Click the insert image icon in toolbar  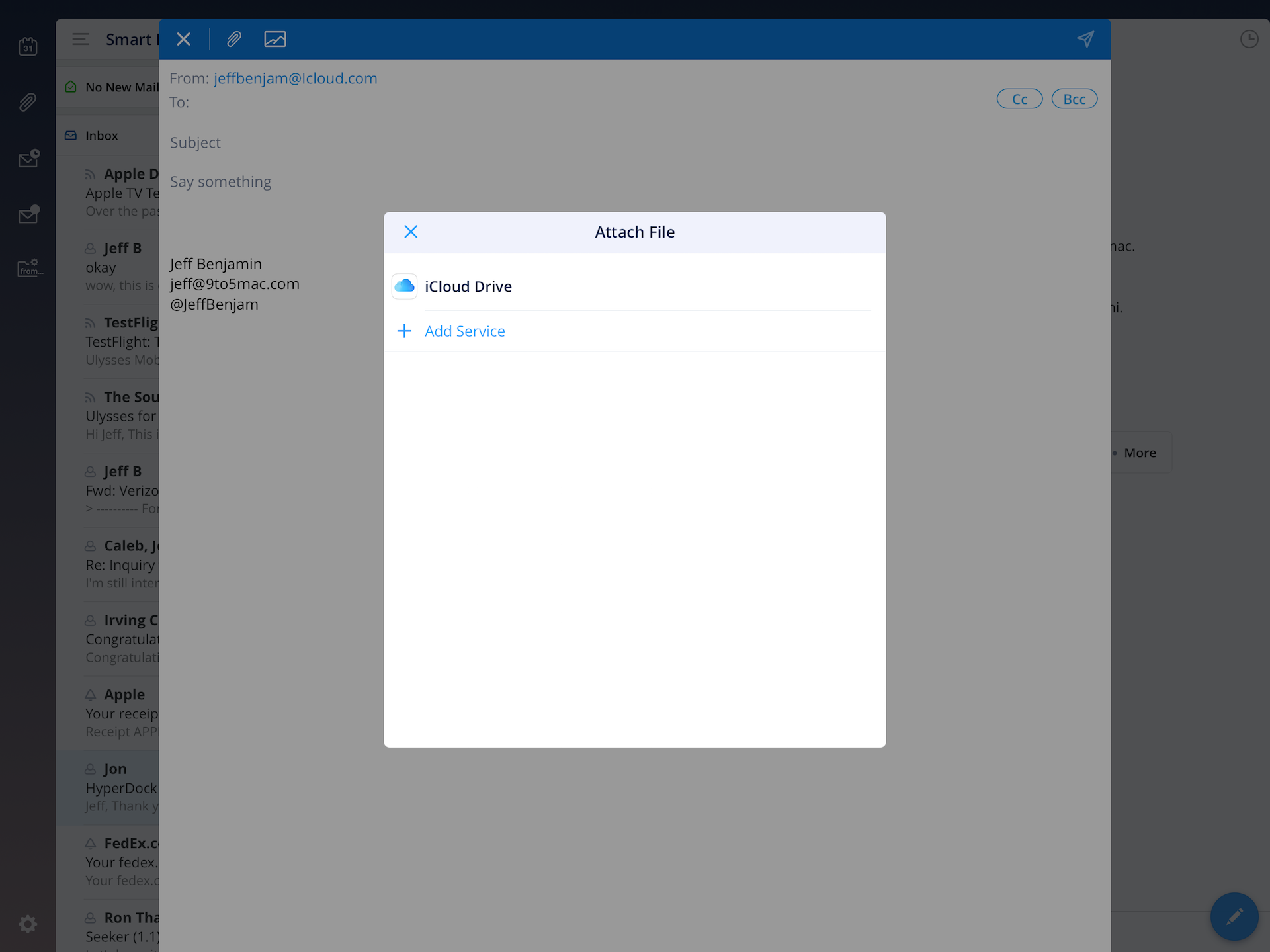[275, 39]
